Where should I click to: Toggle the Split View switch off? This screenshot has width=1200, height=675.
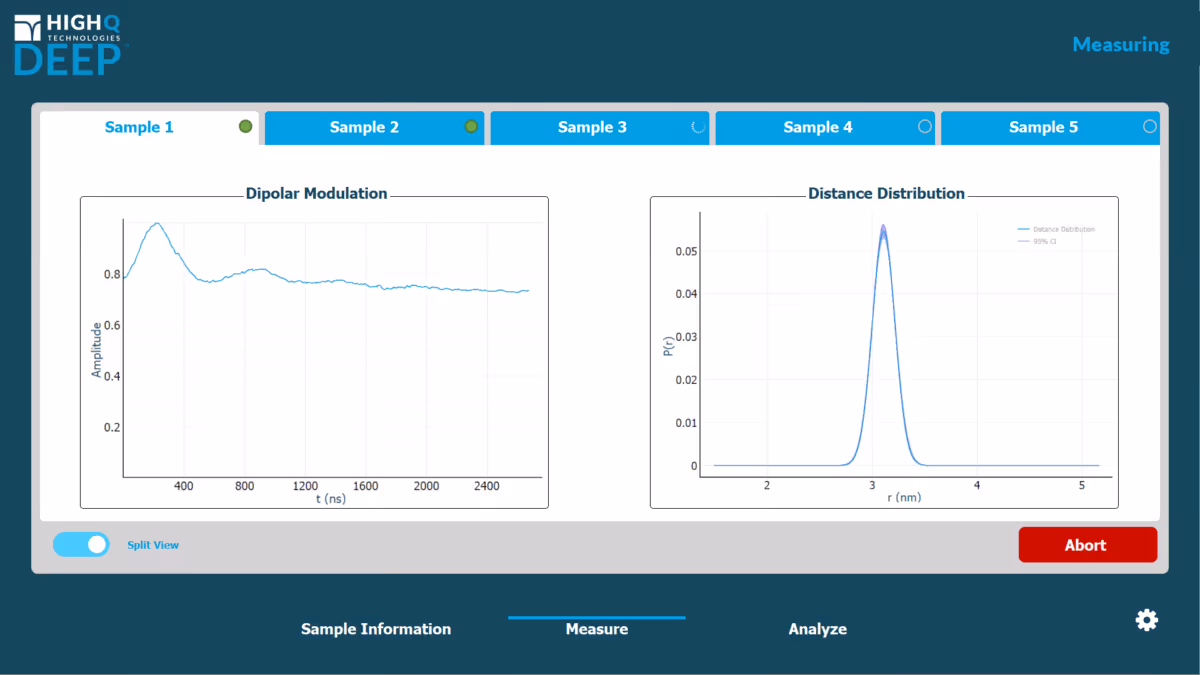pyautogui.click(x=81, y=544)
